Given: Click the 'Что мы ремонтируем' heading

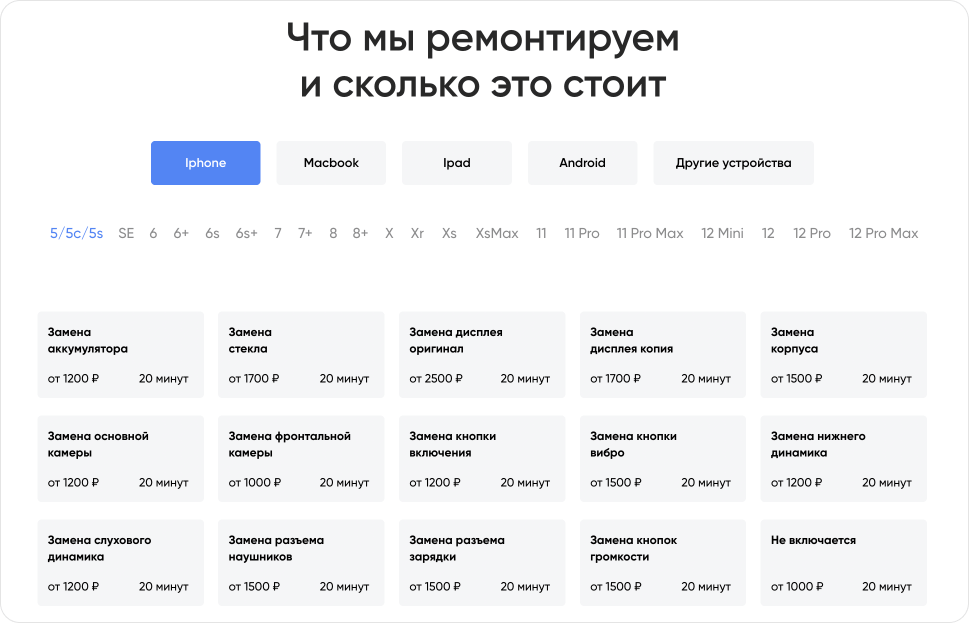Looking at the screenshot, I should point(483,38).
